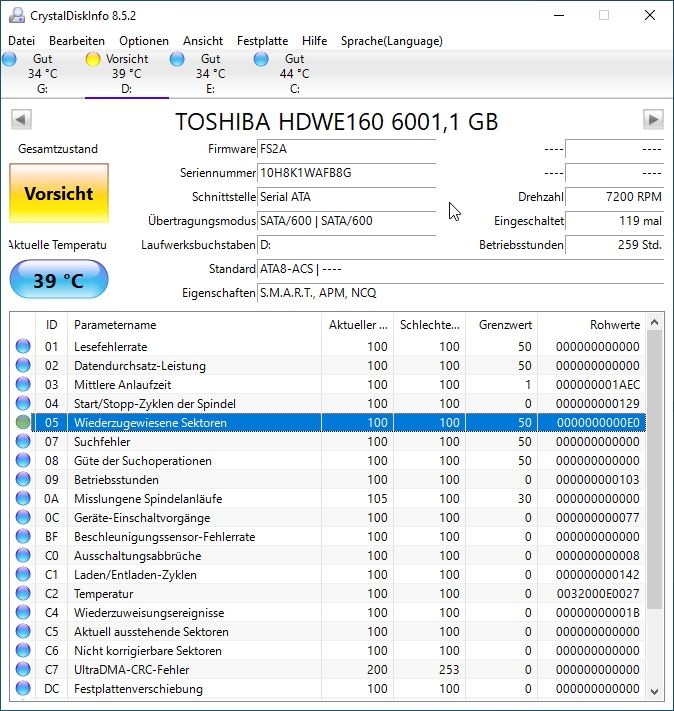674x711 pixels.
Task: Click the scrollbar up arrow in SMART list
Action: click(x=654, y=322)
